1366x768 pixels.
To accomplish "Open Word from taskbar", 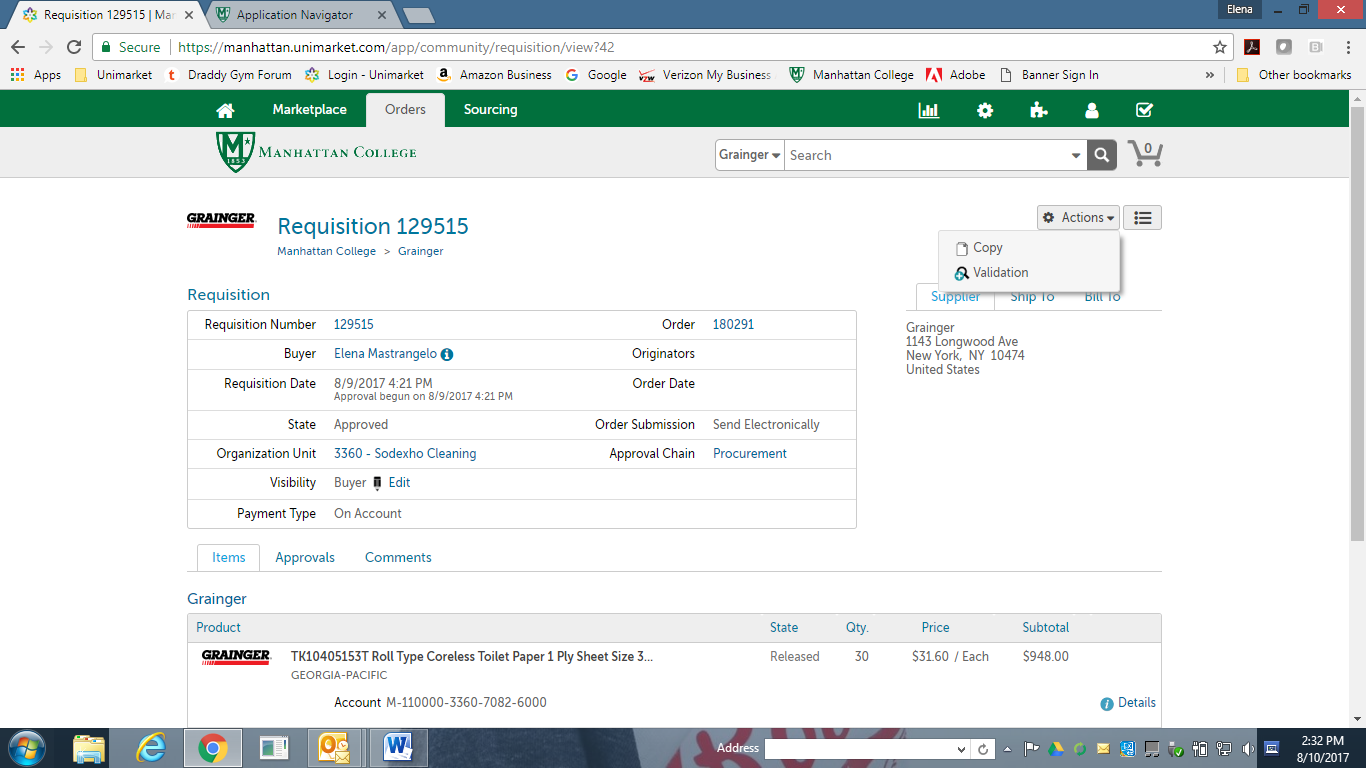I will point(398,748).
